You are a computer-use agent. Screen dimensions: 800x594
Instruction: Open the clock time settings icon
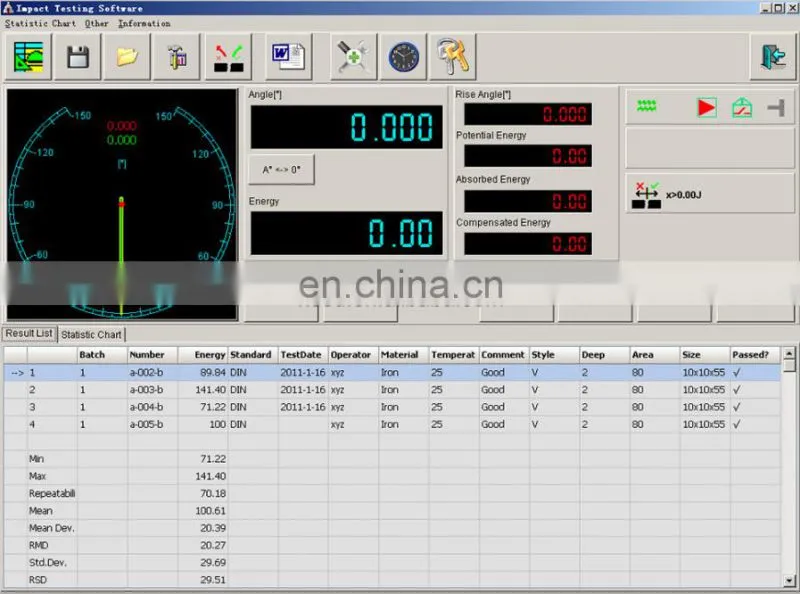click(403, 57)
